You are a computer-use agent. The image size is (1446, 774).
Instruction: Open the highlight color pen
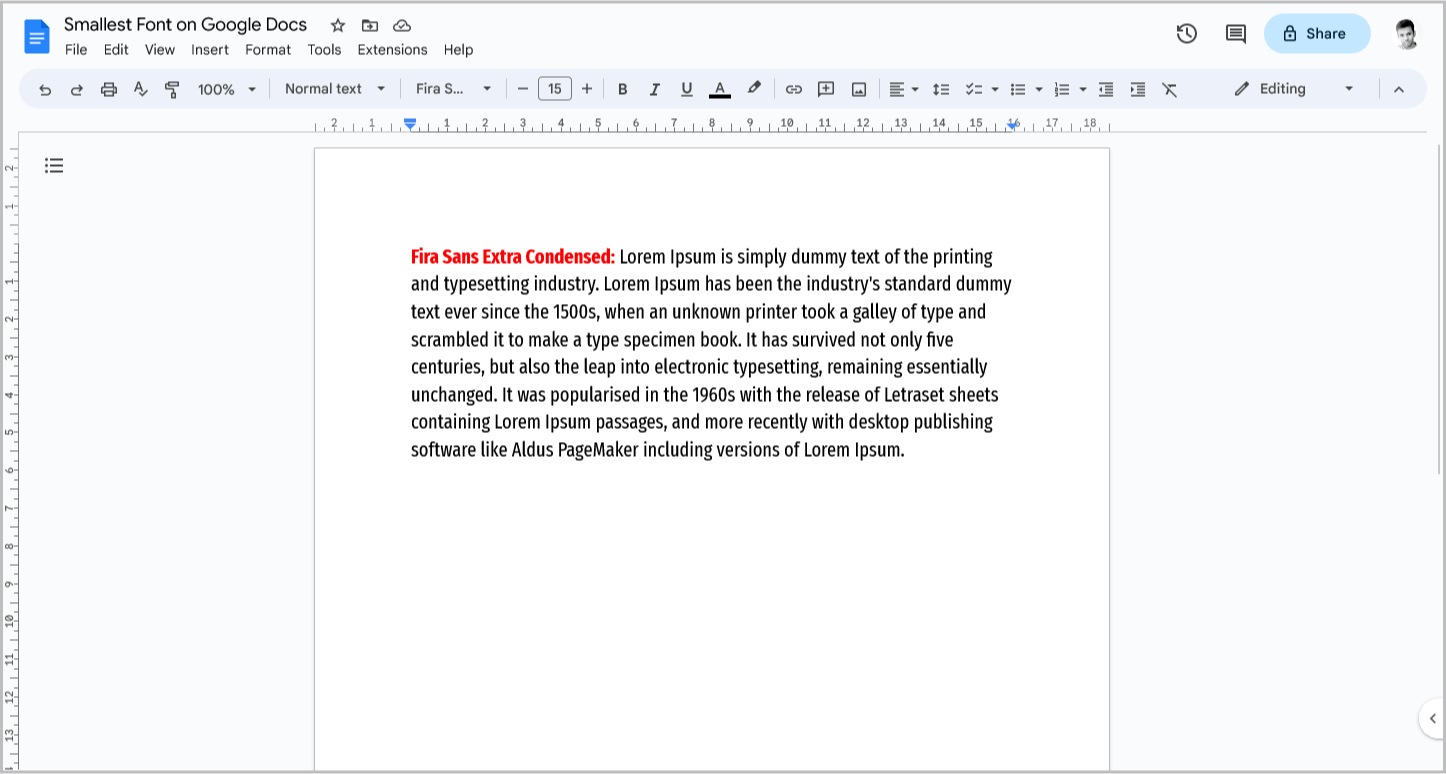click(754, 88)
